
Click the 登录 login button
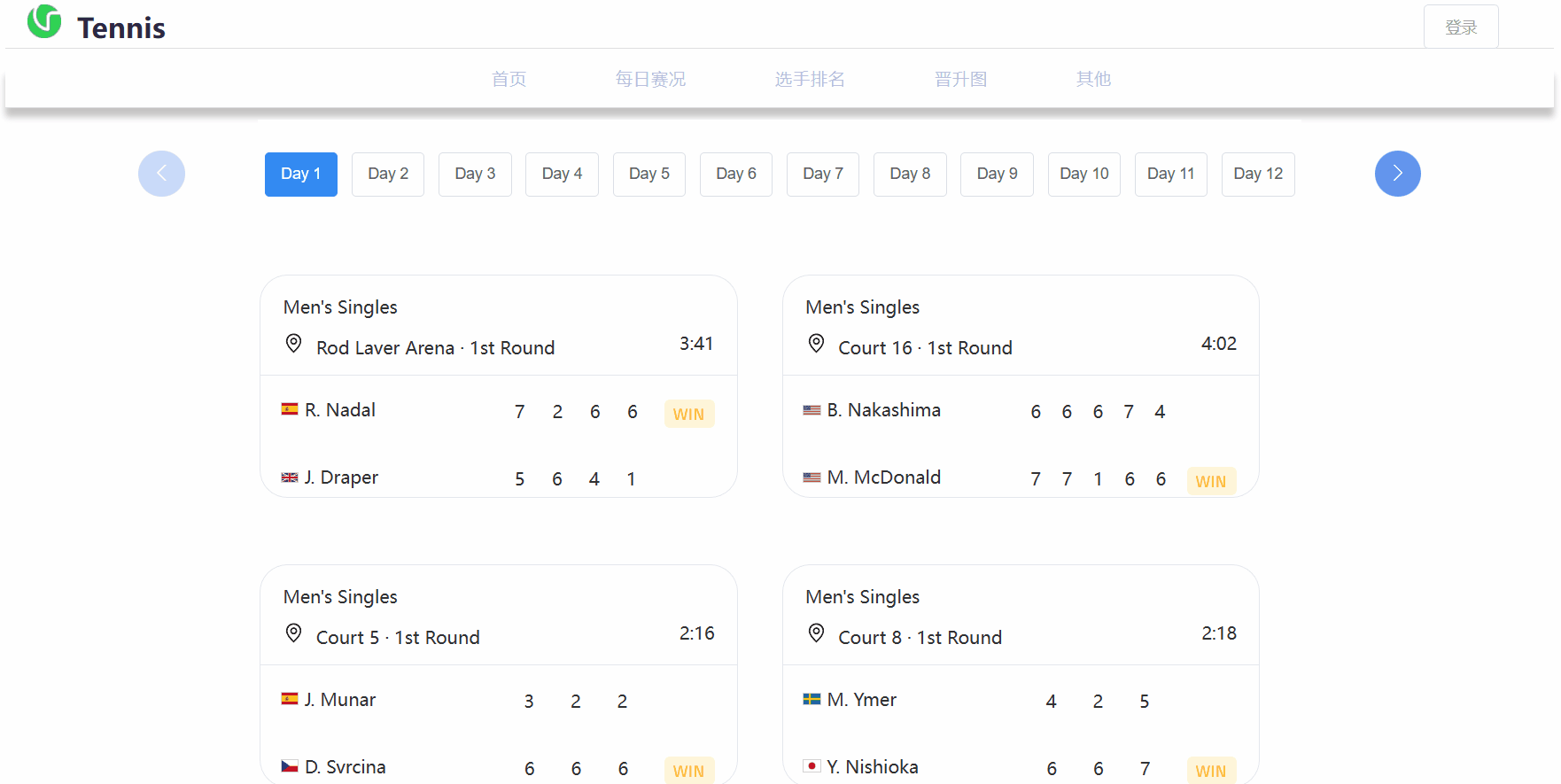pos(1461,27)
